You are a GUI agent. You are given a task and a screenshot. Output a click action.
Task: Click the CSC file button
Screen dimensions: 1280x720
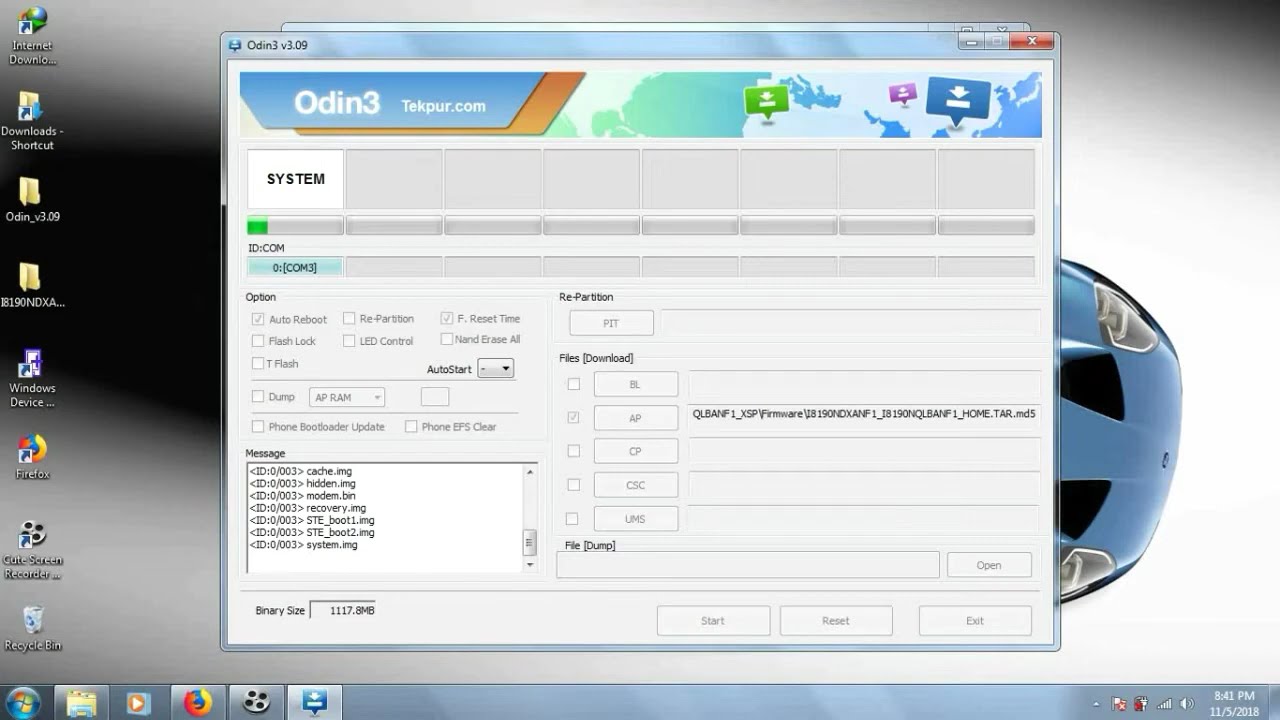tap(636, 485)
